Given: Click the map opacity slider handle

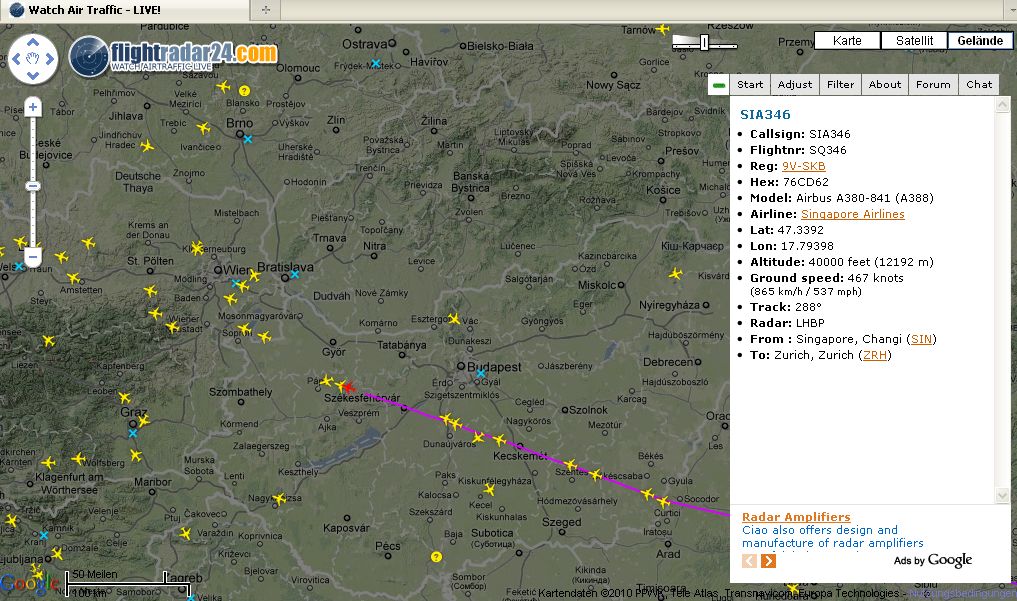Looking at the screenshot, I should click(704, 42).
